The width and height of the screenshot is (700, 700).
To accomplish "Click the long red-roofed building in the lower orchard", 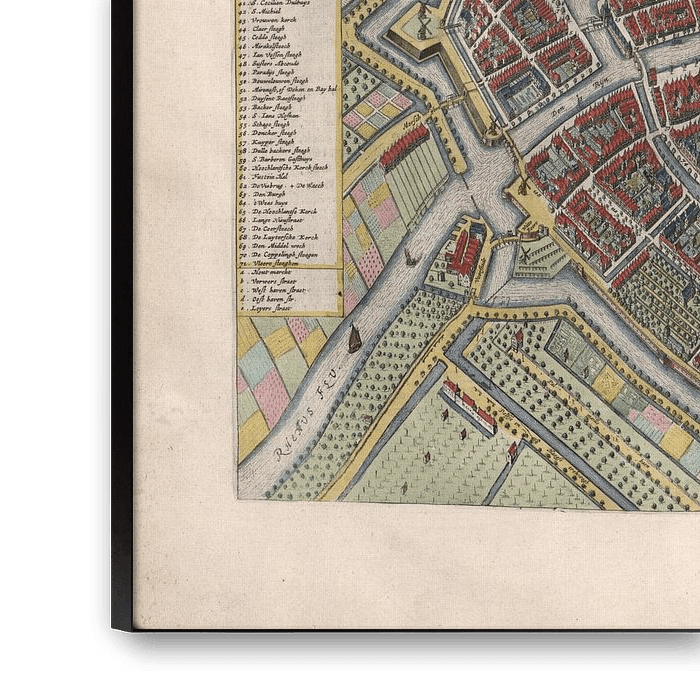I will pyautogui.click(x=469, y=407).
